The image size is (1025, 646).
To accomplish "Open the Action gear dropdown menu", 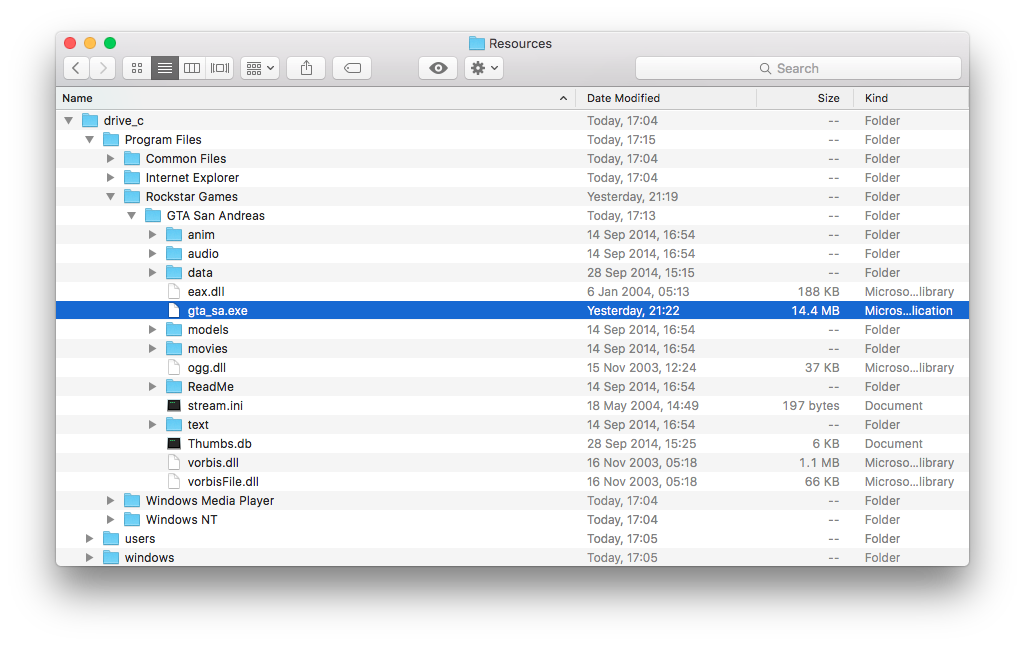I will (484, 68).
